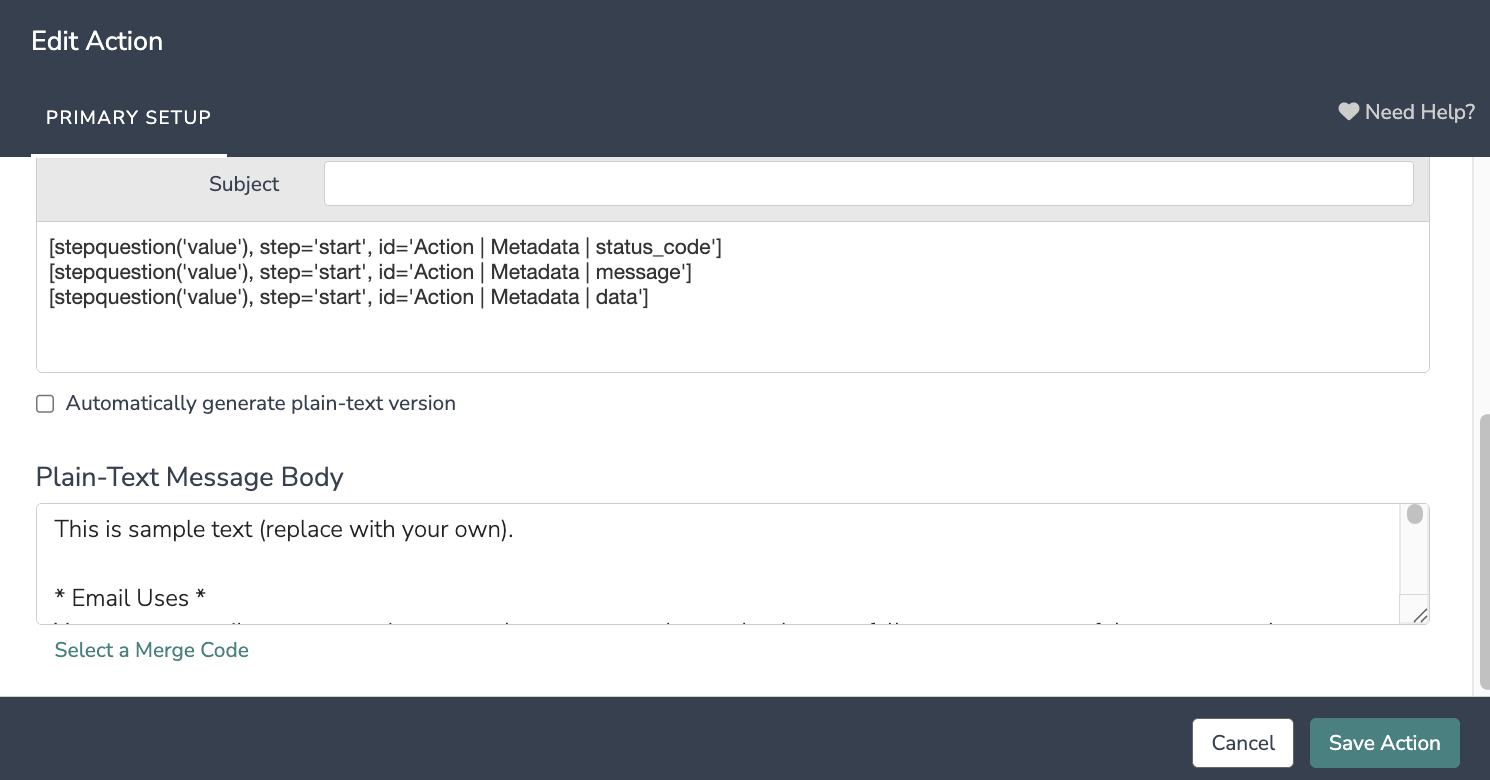This screenshot has height=780, width=1490.
Task: Click the '* Email Uses *' text line
Action: pyautogui.click(x=130, y=598)
